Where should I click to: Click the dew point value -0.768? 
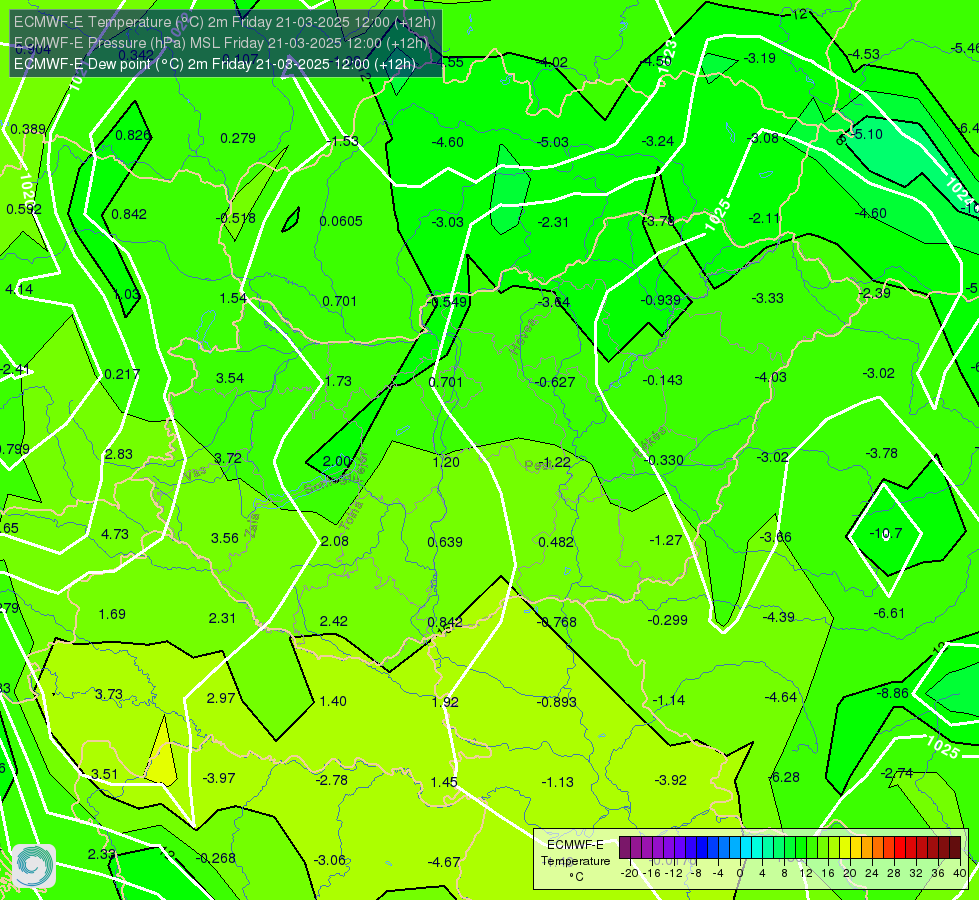tap(557, 622)
